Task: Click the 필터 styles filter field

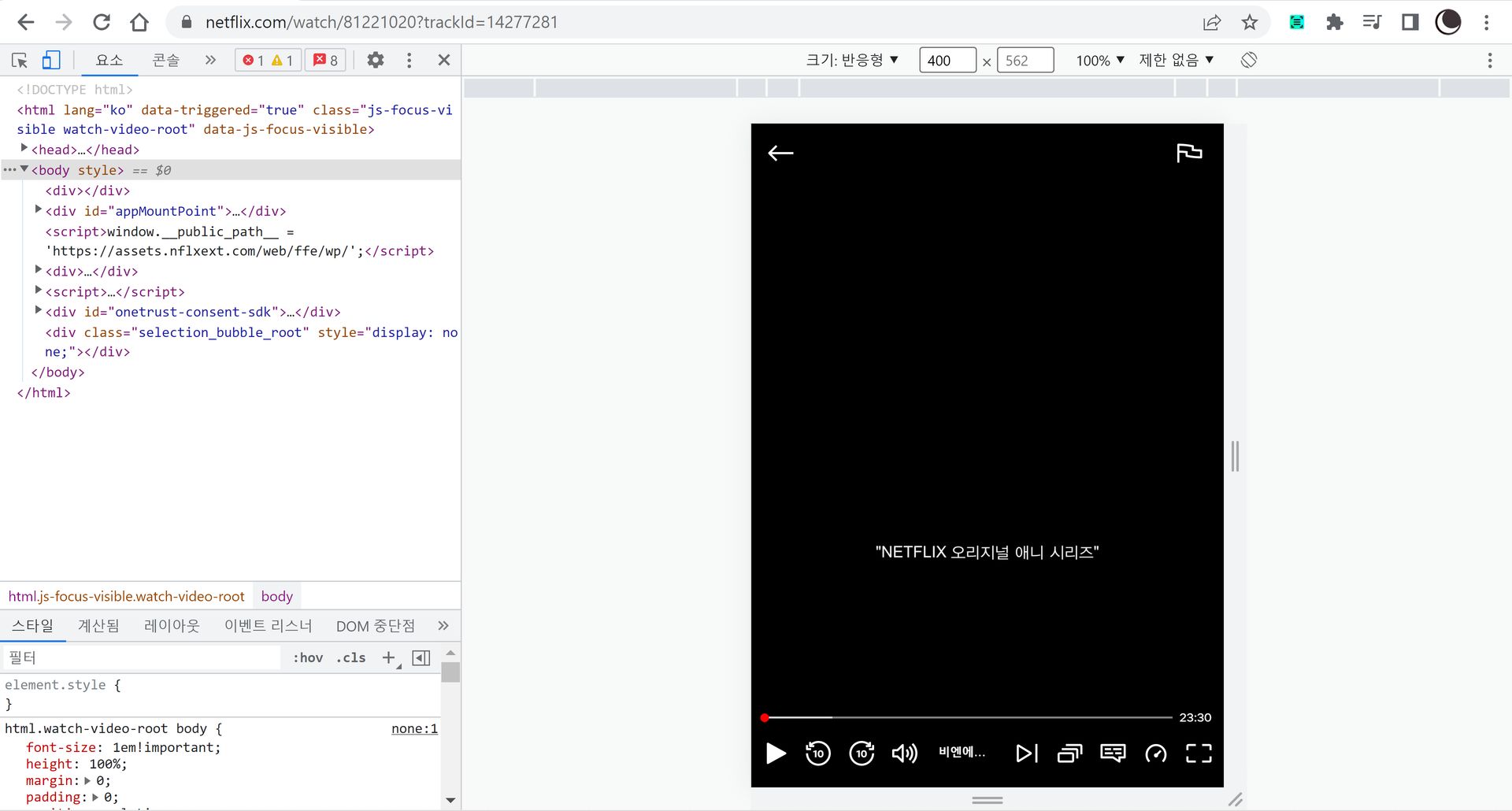Action: (142, 657)
